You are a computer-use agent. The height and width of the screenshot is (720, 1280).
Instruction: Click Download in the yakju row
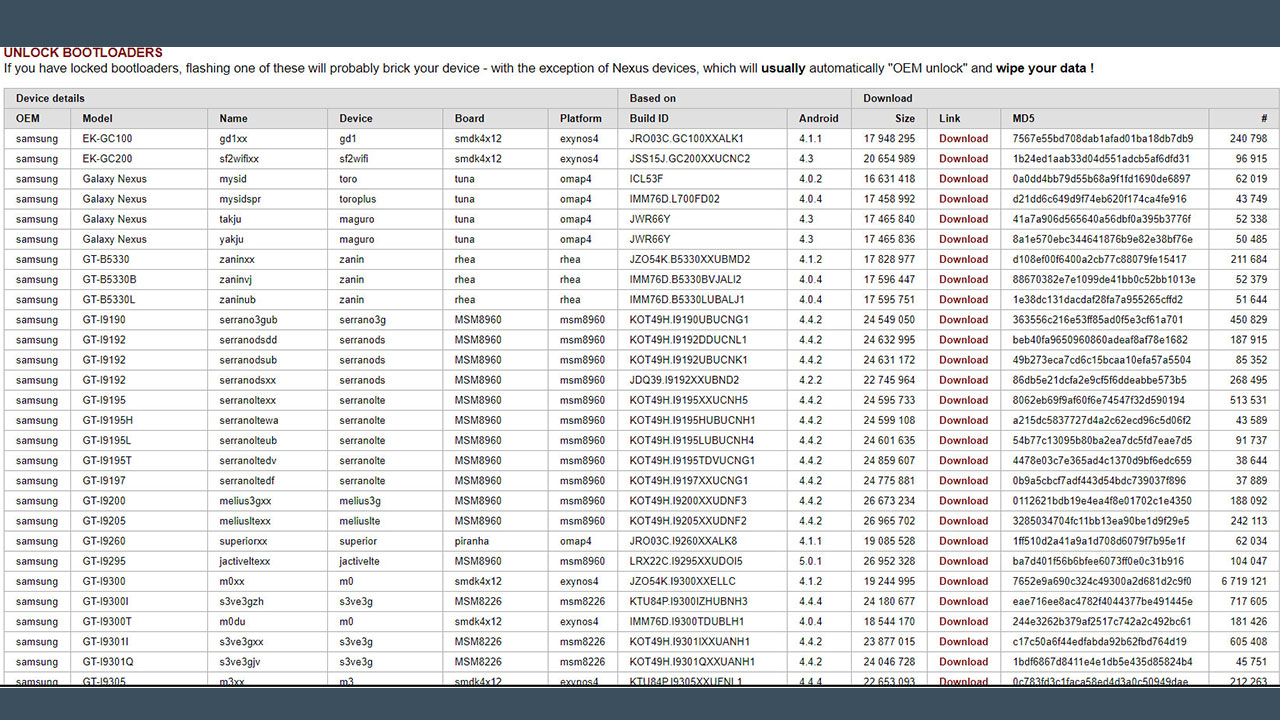pos(963,239)
